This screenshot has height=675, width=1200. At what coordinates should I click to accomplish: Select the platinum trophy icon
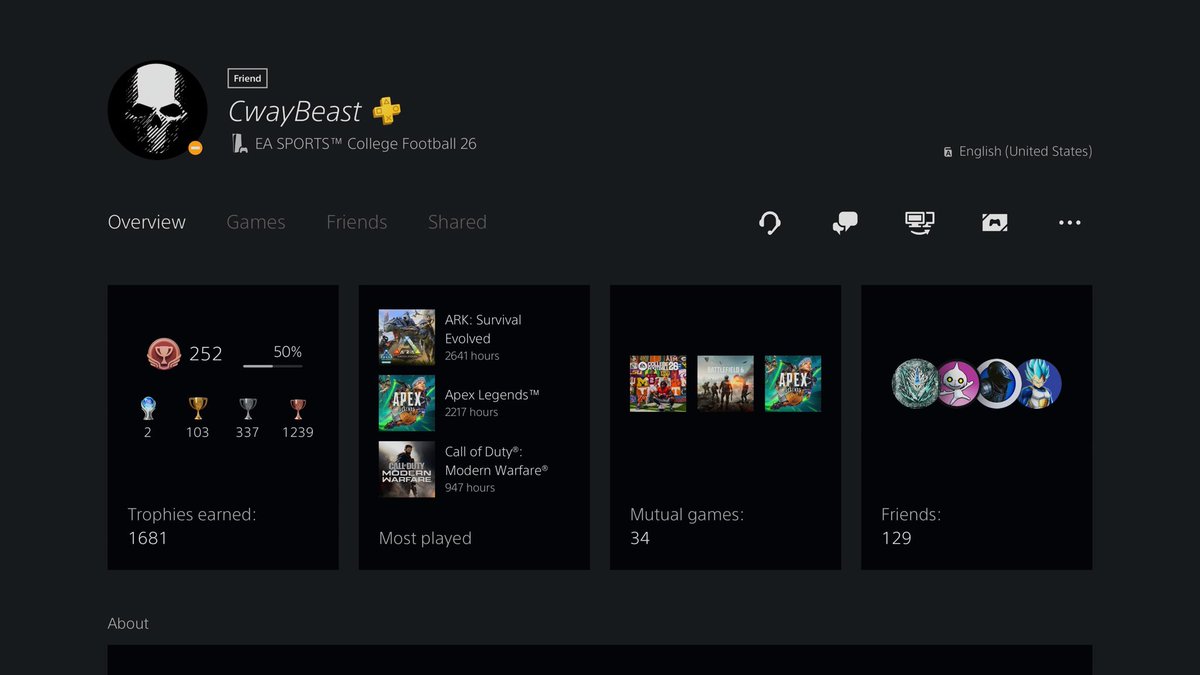coord(148,408)
